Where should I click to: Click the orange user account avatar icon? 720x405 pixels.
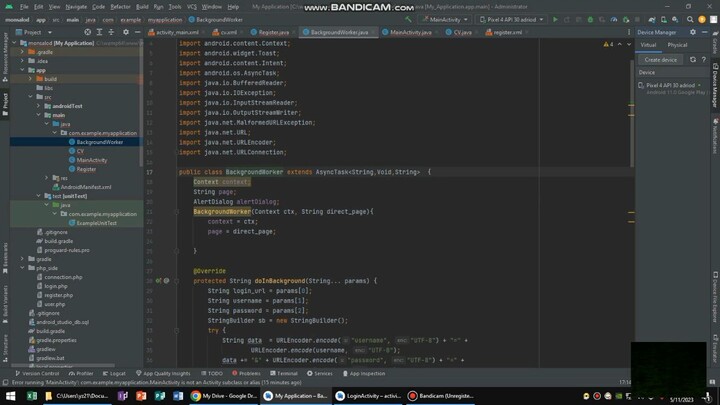(702, 20)
